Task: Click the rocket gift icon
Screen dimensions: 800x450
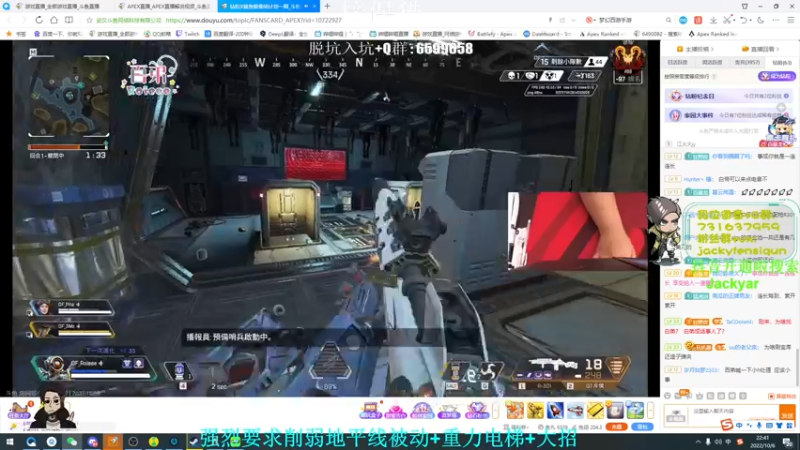Action: [555, 410]
